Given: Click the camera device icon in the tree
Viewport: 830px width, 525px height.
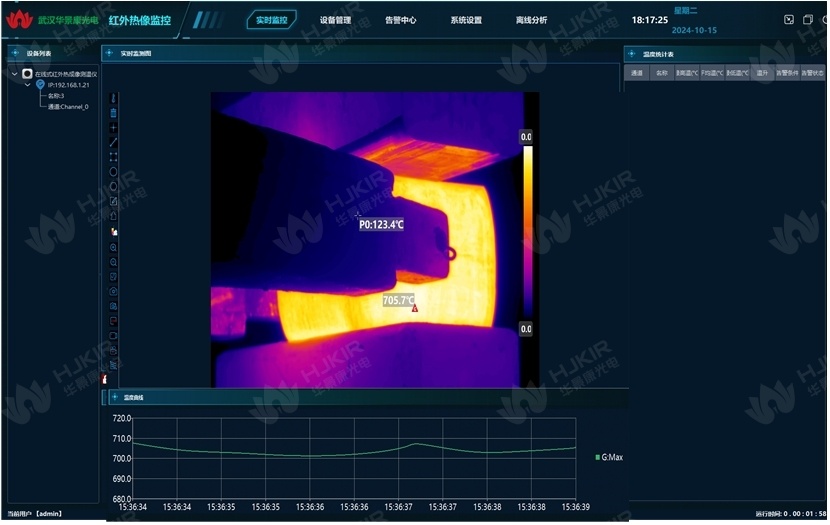Looking at the screenshot, I should (27, 74).
